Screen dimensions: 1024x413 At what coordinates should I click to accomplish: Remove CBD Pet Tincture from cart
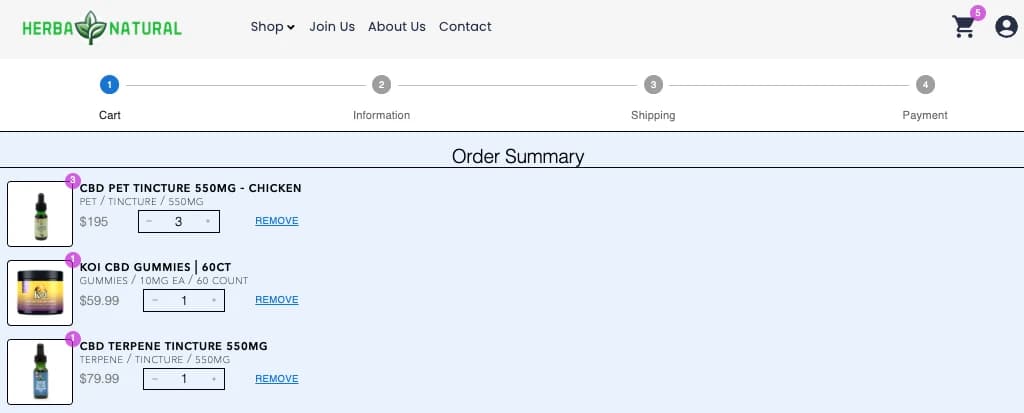pos(277,221)
